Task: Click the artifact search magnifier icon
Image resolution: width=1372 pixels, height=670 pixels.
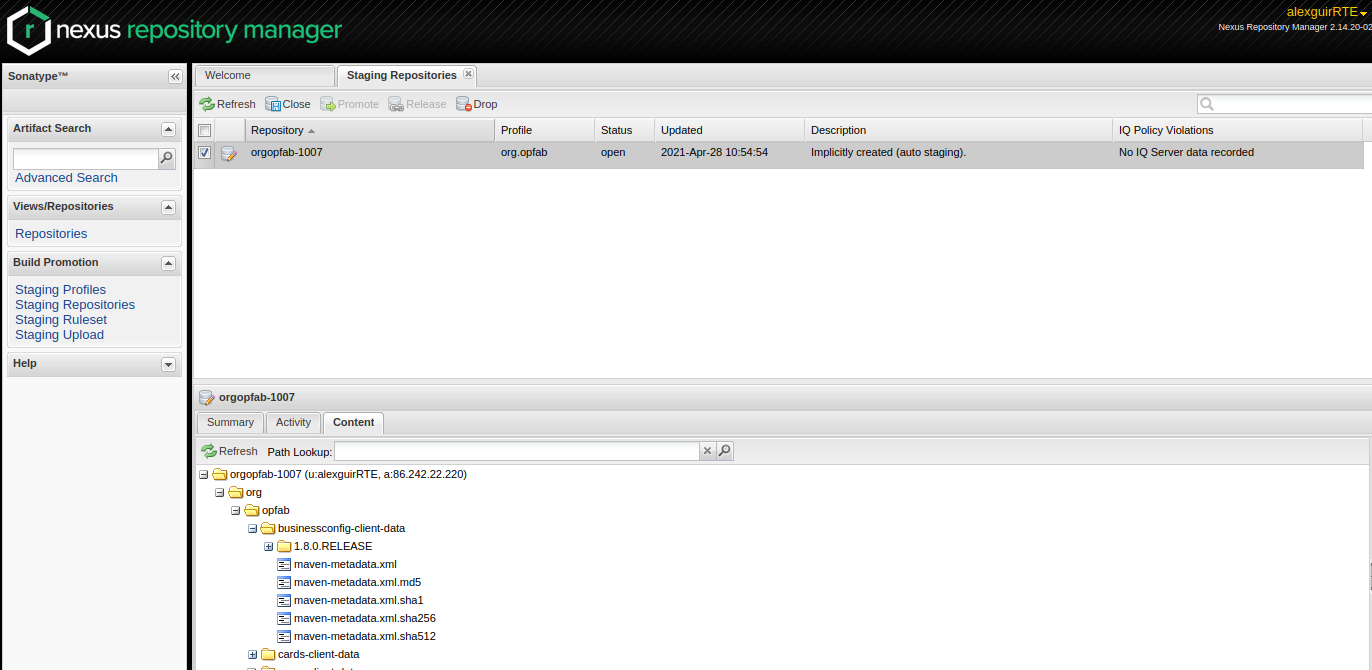Action: tap(167, 158)
